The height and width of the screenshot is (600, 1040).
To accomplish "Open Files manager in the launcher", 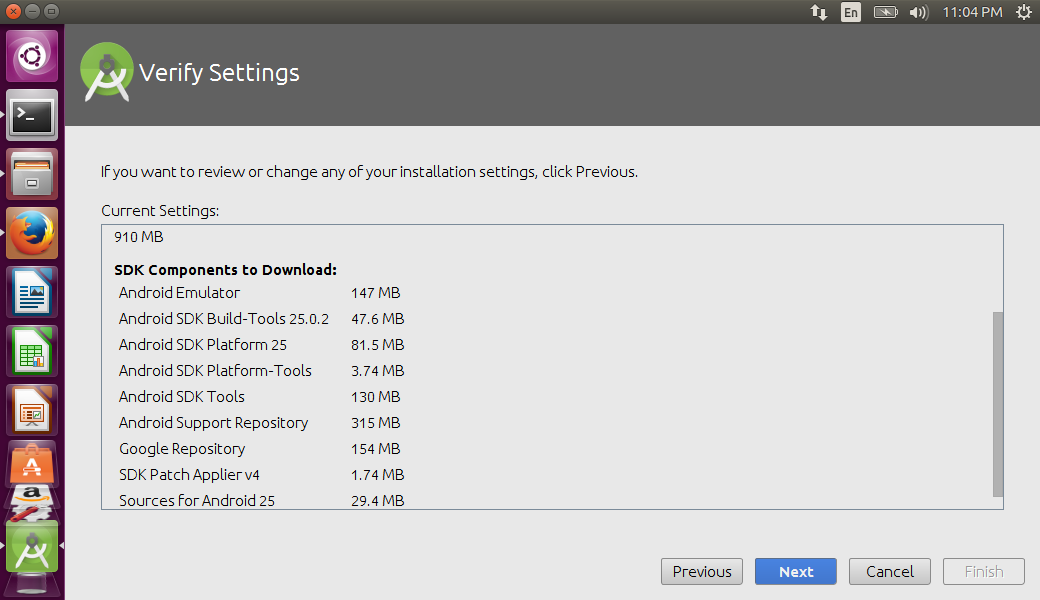I will [32, 174].
